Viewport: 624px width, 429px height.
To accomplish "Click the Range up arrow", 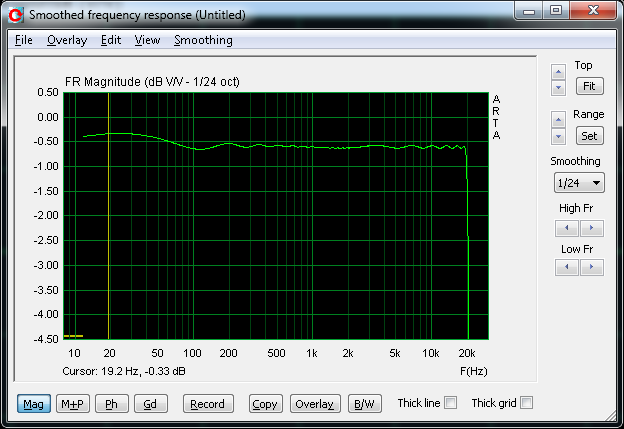I will 558,120.
